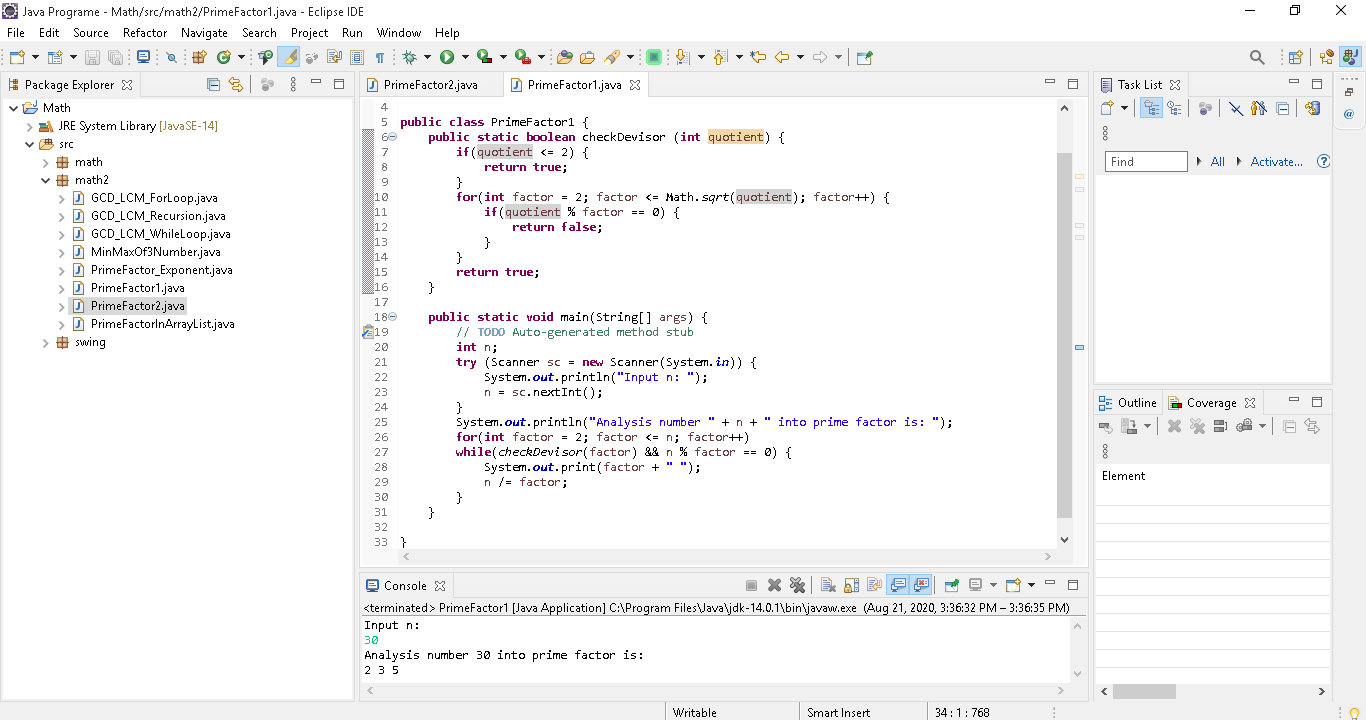The width and height of the screenshot is (1366, 720).
Task: Launch the program in Debug mode
Action: click(x=409, y=57)
